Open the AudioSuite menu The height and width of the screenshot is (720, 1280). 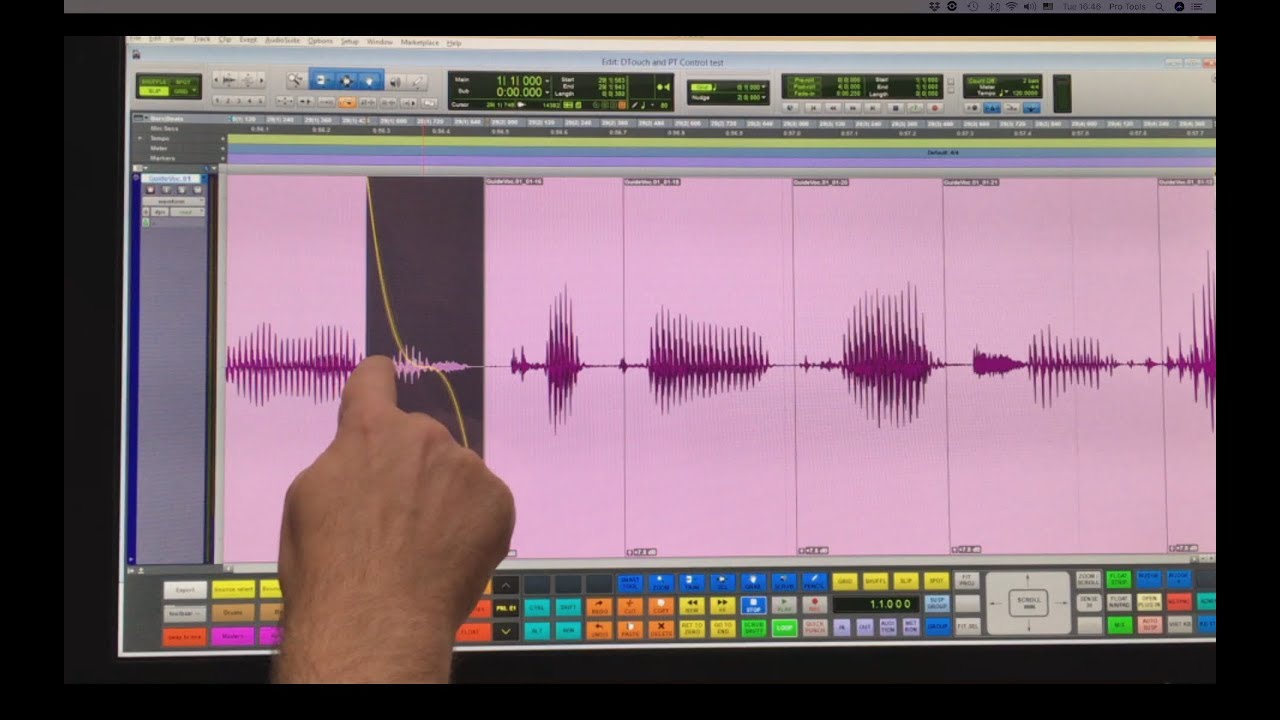282,41
